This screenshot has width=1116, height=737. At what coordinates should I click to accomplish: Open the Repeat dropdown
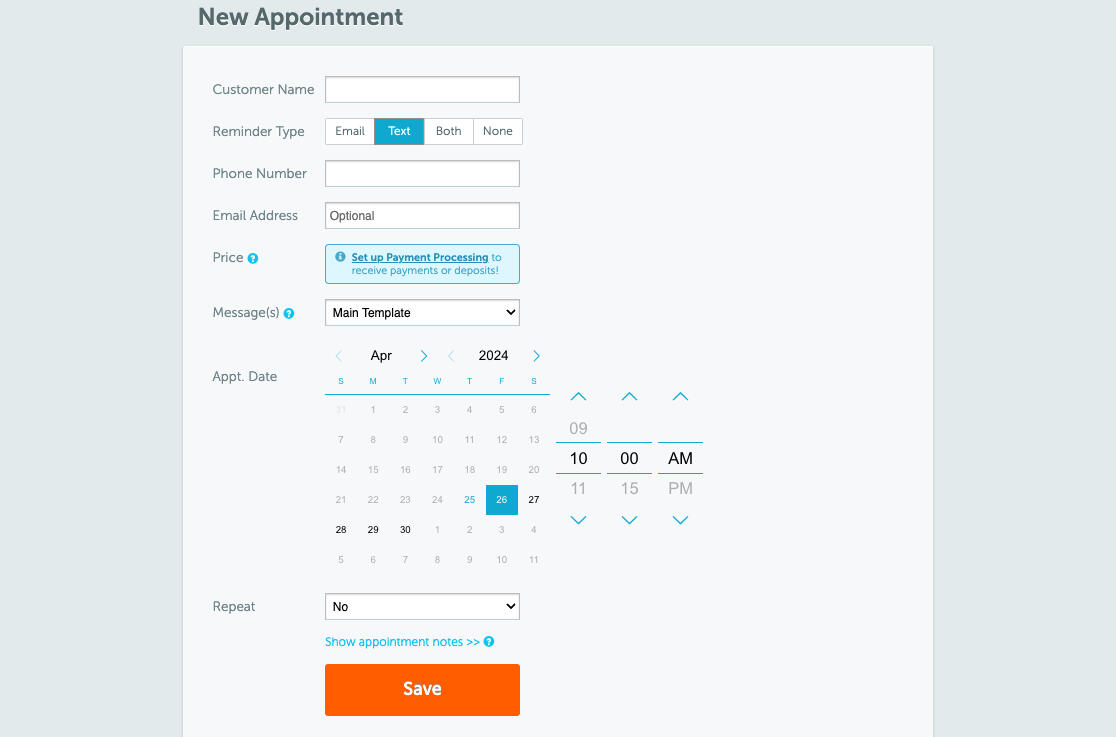tap(422, 607)
